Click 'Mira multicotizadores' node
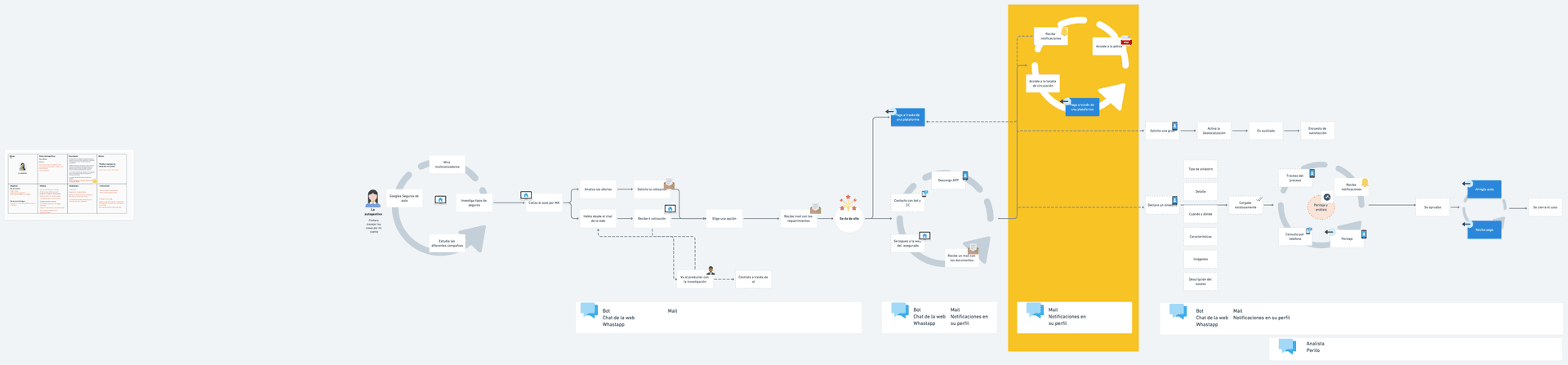This screenshot has height=365, width=1568. point(447,164)
